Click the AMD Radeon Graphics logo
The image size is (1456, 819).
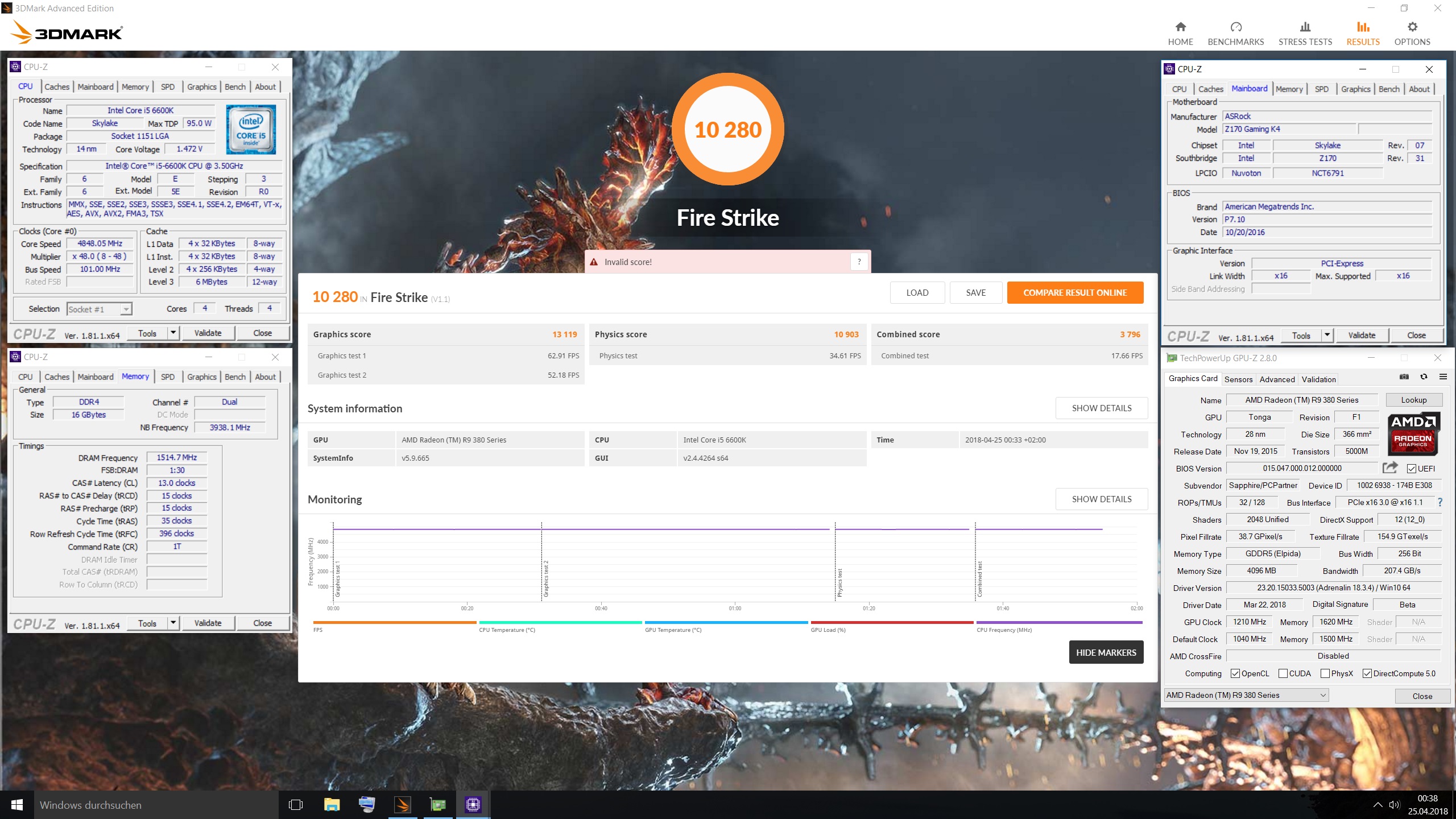pos(1413,435)
